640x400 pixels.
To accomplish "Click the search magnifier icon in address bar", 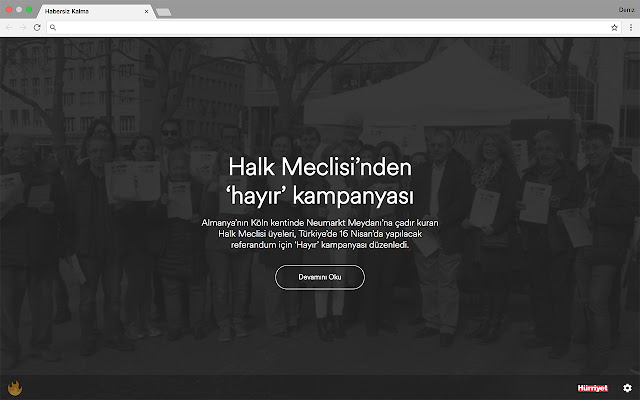I will pos(53,27).
